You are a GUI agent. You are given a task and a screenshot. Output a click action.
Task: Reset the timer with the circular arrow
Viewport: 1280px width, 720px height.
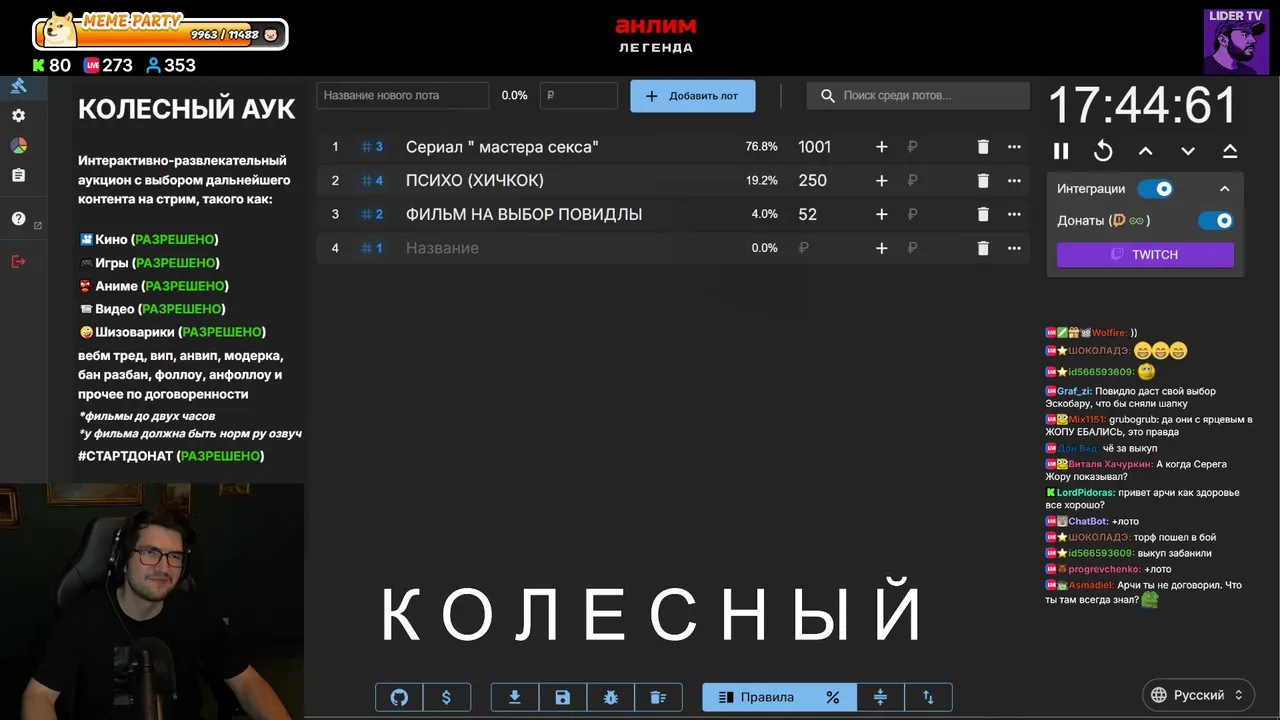[1103, 151]
